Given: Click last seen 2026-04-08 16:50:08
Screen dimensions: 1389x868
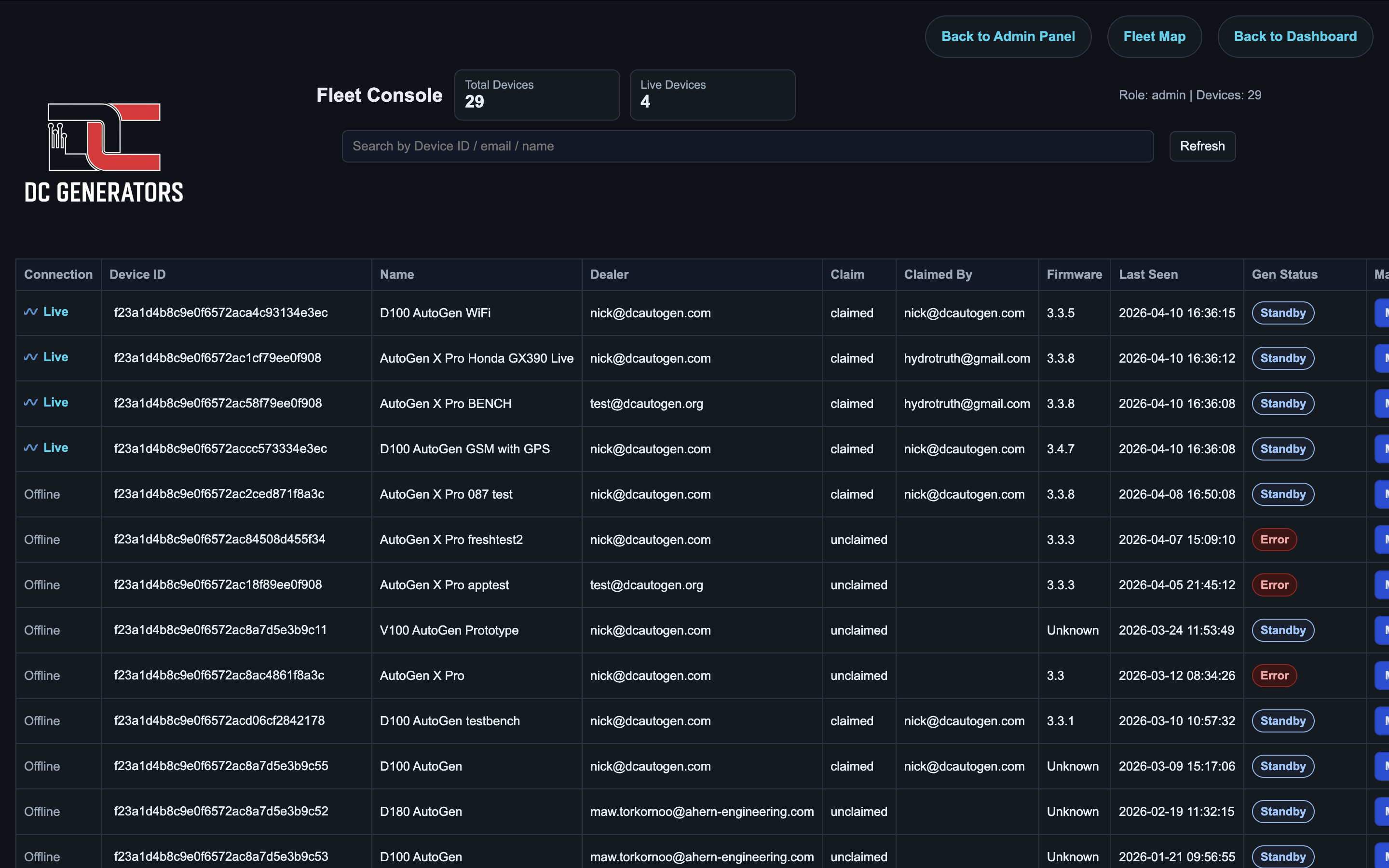Looking at the screenshot, I should pyautogui.click(x=1177, y=494).
